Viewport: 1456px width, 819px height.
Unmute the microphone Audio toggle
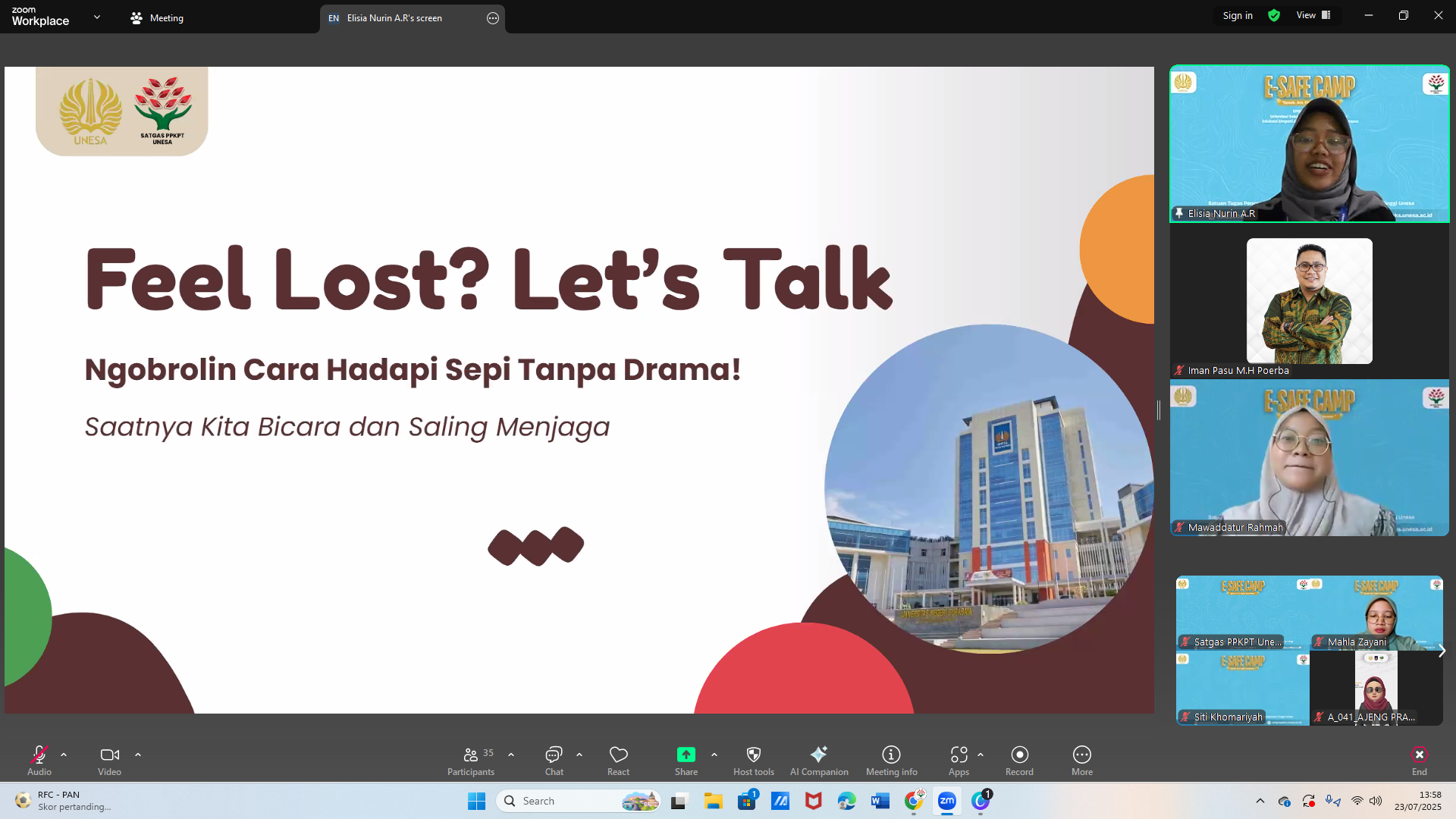click(39, 755)
